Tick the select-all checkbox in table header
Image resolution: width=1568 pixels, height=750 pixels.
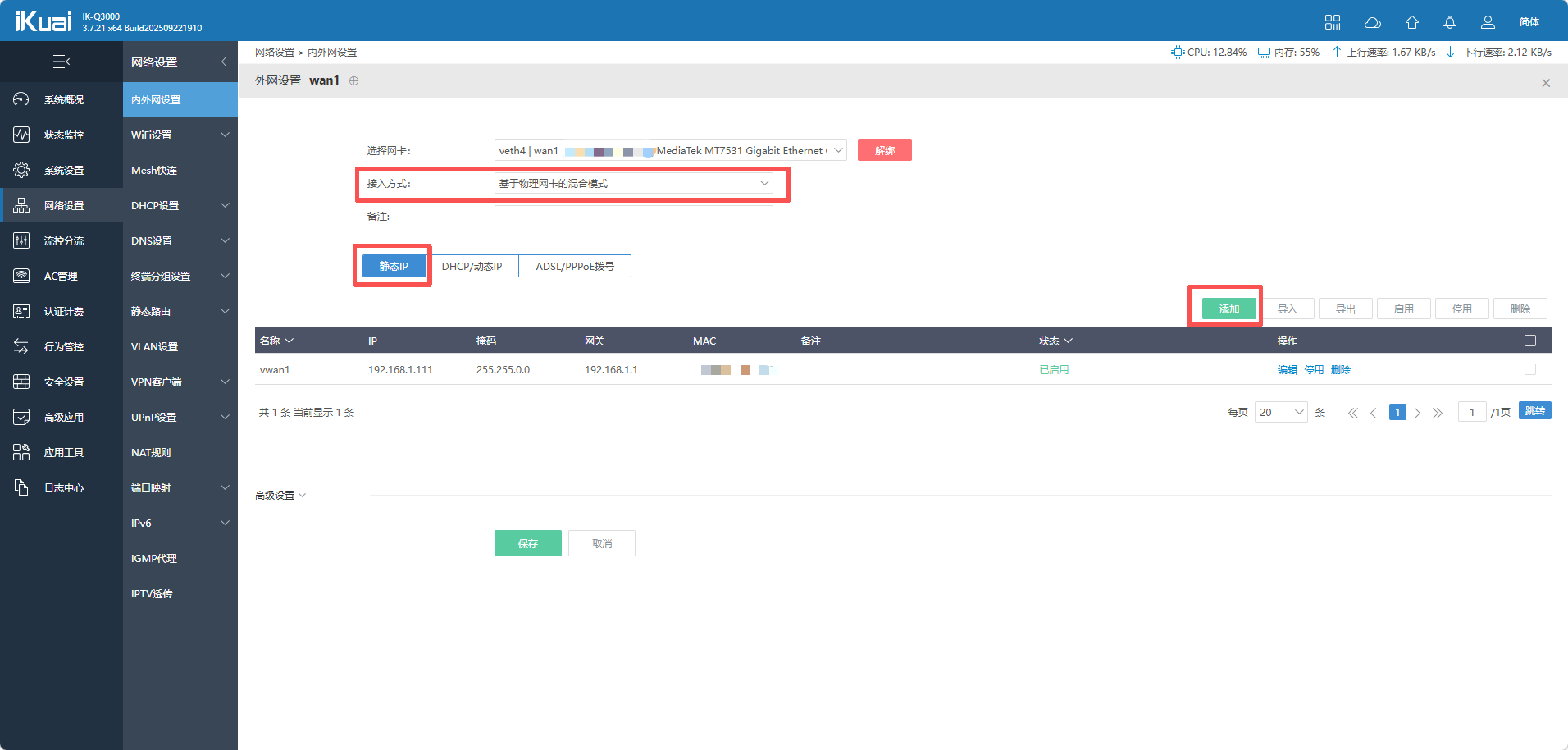(x=1529, y=341)
